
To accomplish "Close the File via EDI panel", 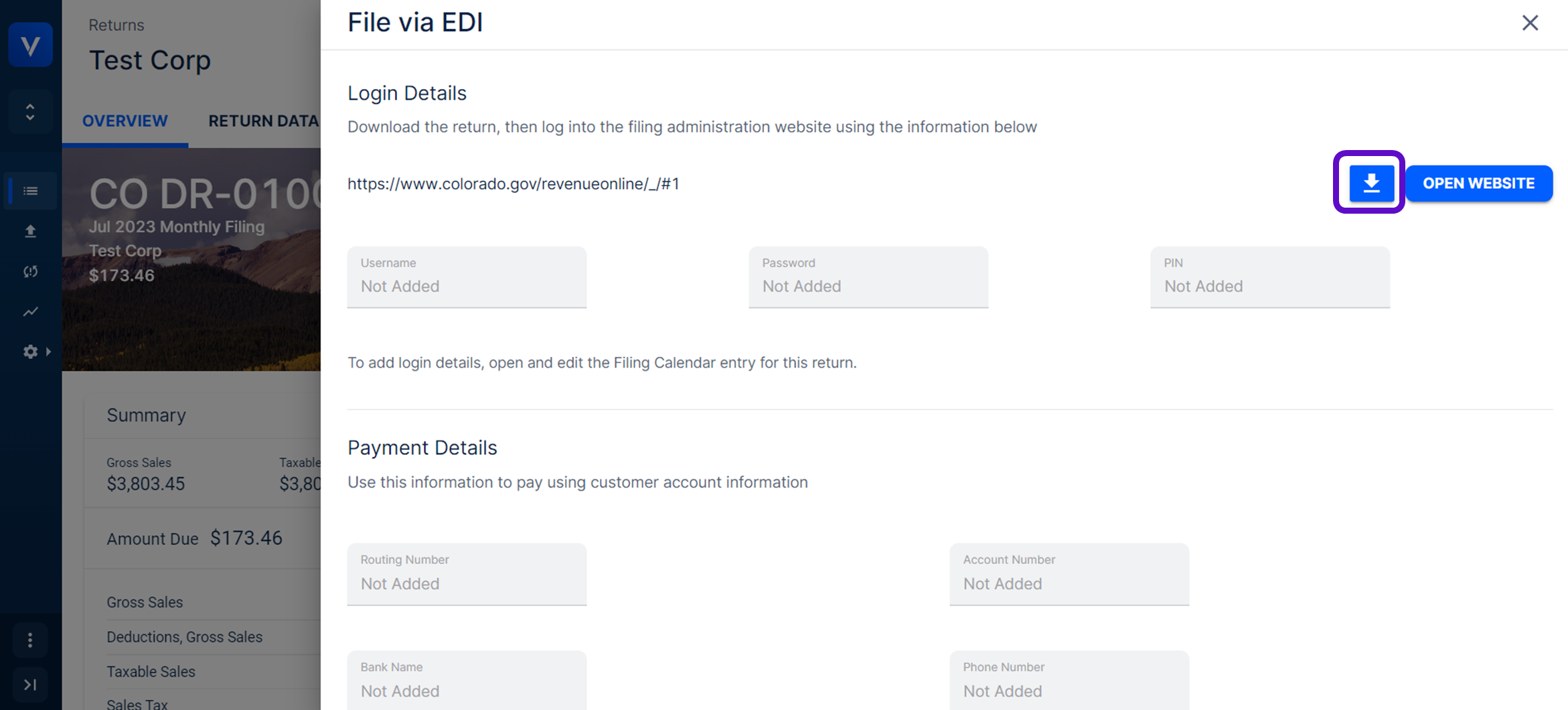I will point(1530,23).
